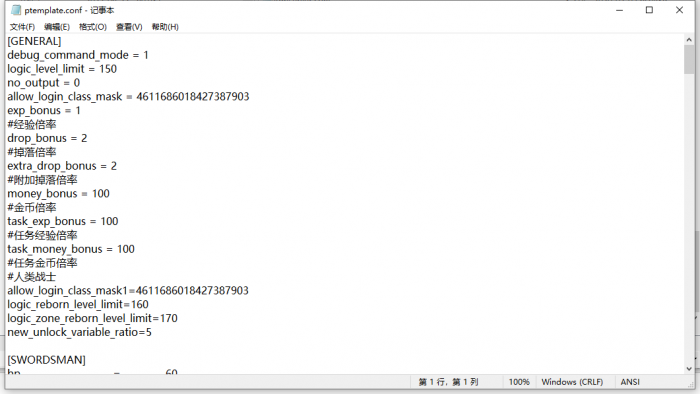700x394 pixels.
Task: Open the 编辑(E) menu
Action: (57, 27)
